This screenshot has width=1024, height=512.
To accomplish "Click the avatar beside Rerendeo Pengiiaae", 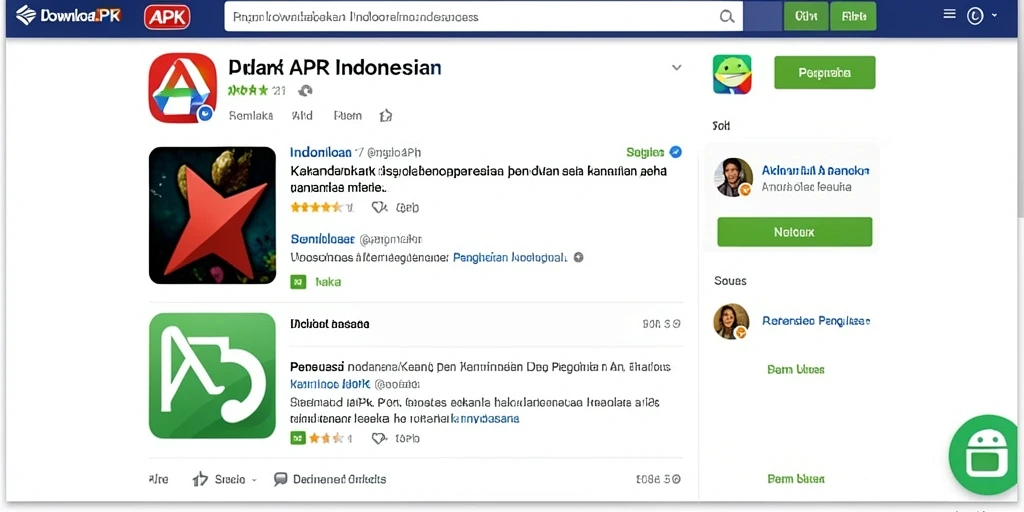I will pos(731,321).
